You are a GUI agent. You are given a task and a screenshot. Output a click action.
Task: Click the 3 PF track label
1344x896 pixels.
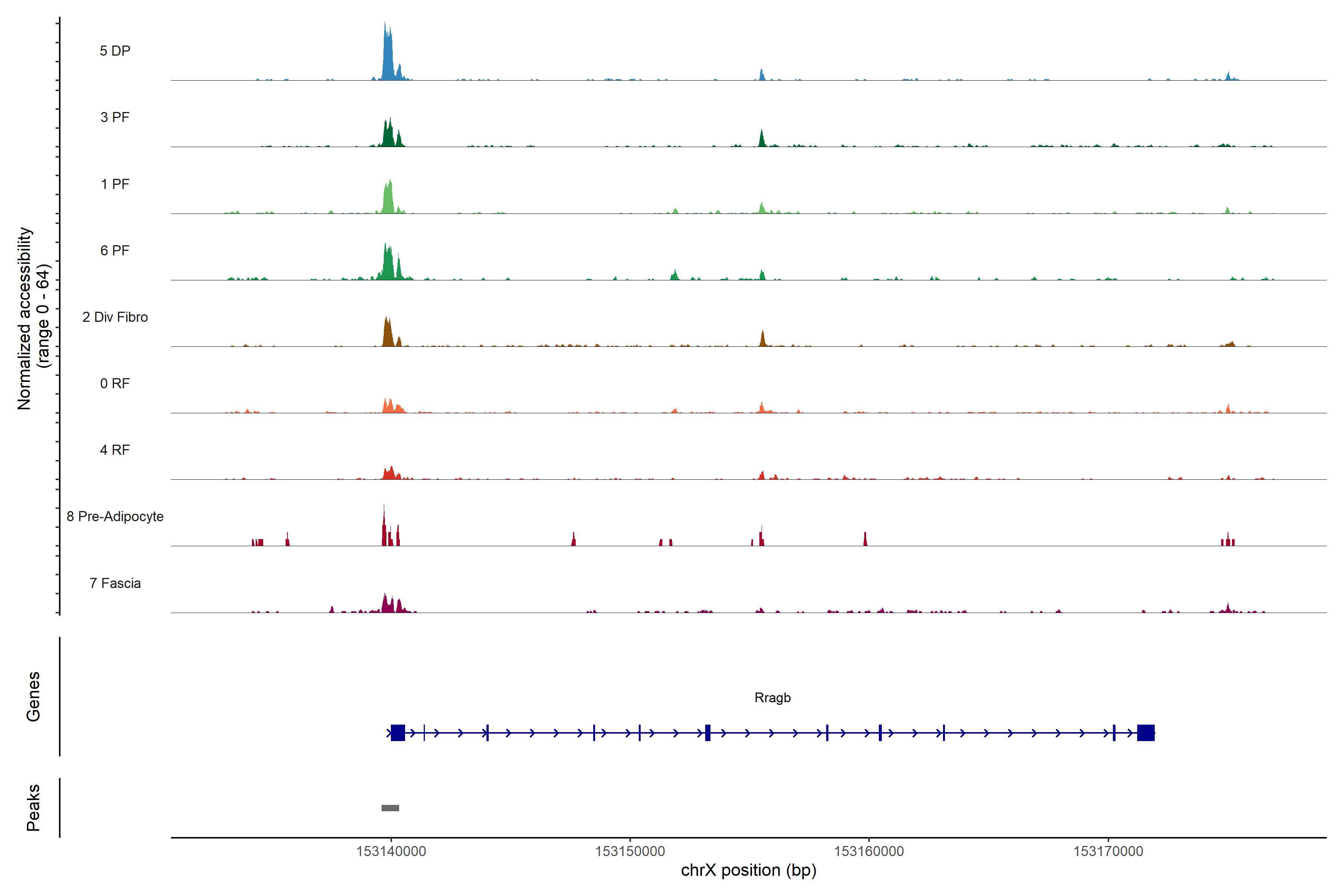click(x=115, y=117)
